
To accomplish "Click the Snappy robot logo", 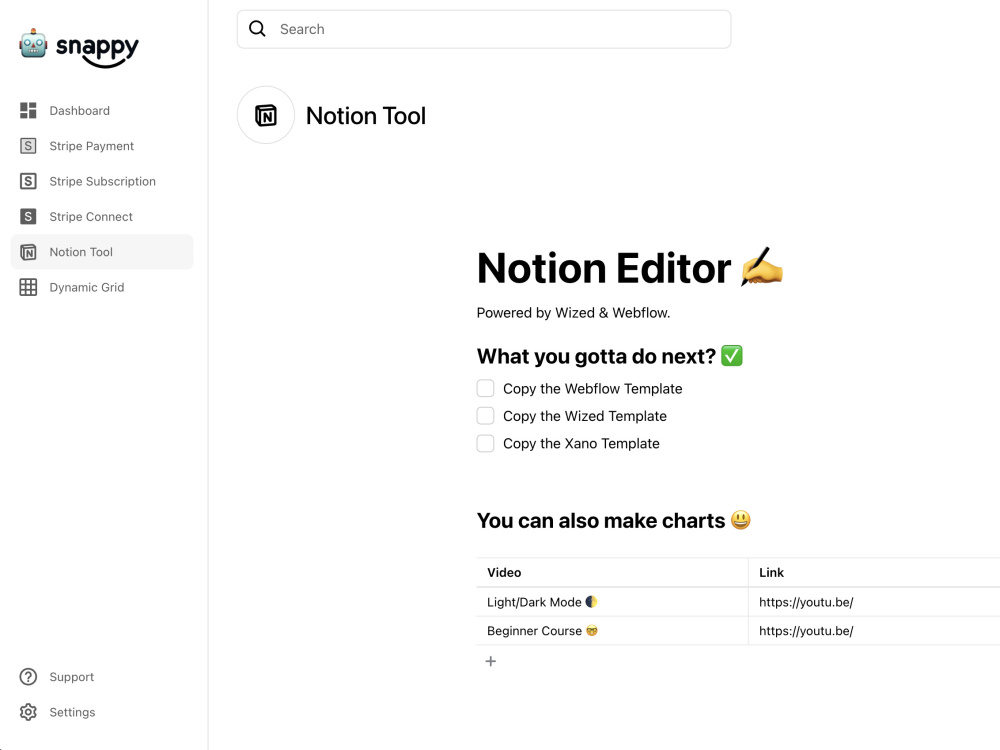I will tap(33, 43).
